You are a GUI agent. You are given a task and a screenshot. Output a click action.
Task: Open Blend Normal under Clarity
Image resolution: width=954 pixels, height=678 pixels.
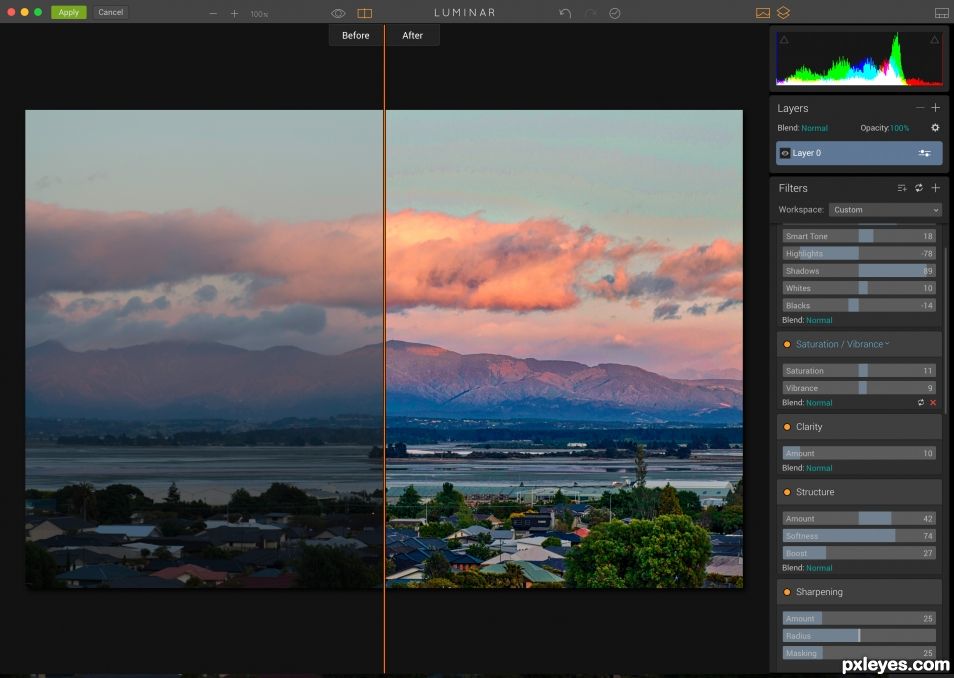[x=819, y=468]
